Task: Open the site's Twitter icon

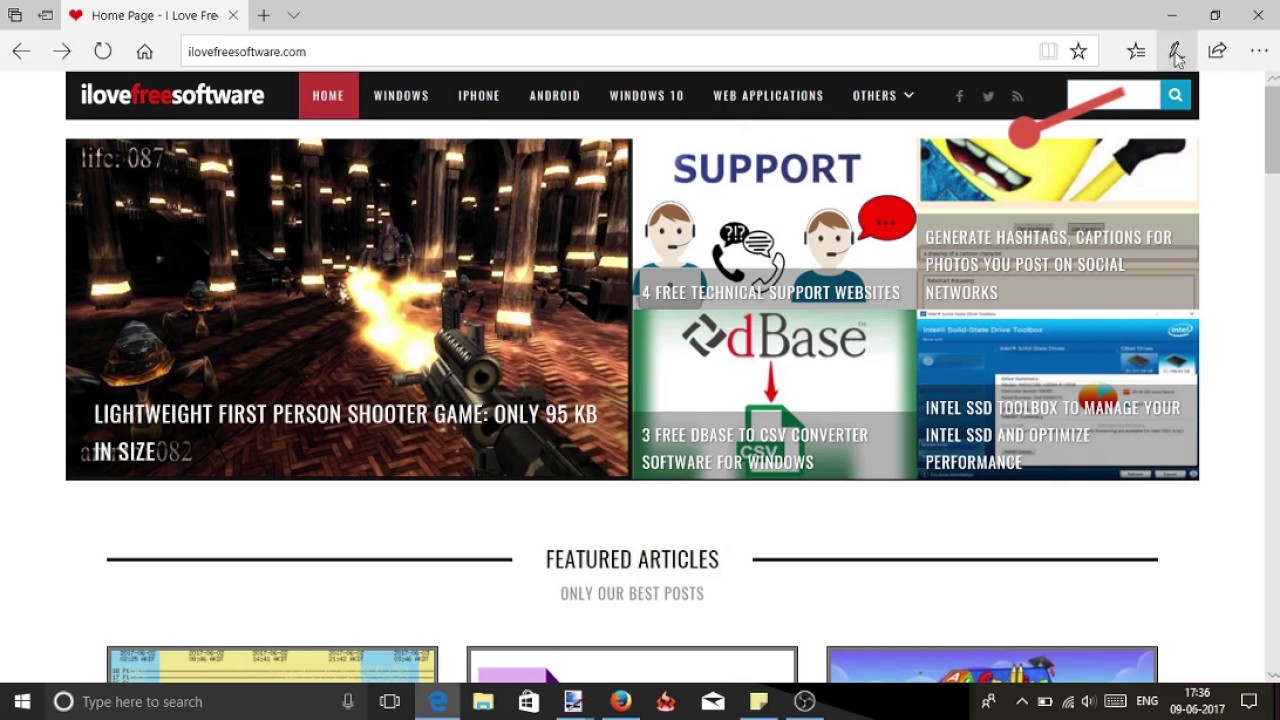Action: coord(988,96)
